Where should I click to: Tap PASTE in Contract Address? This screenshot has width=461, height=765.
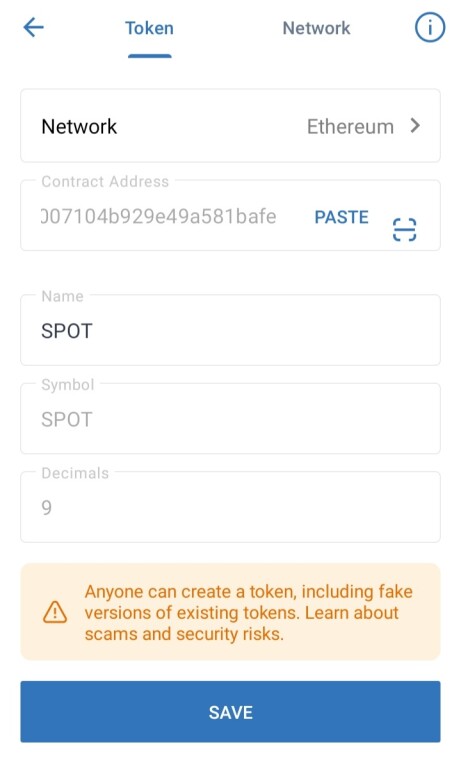coord(341,217)
